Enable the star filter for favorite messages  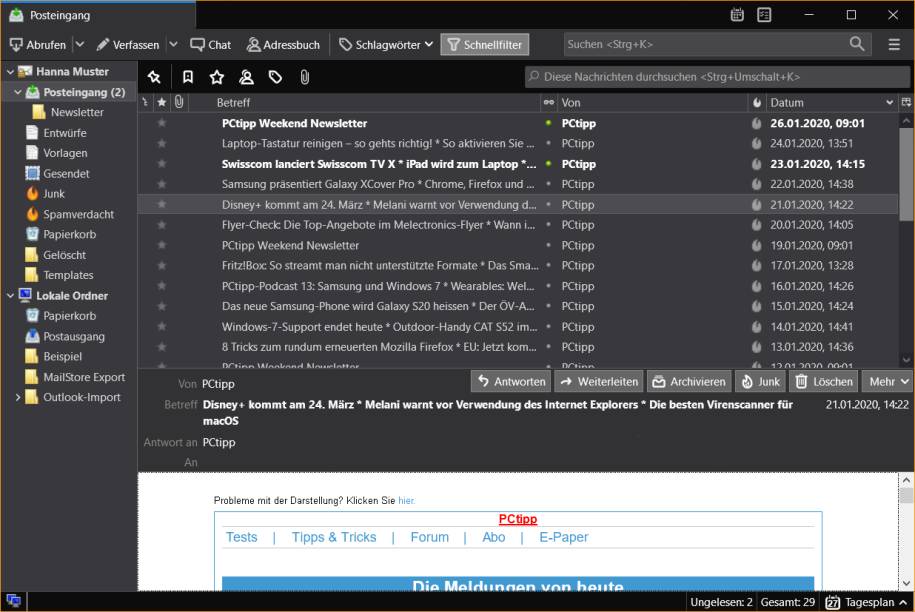216,77
